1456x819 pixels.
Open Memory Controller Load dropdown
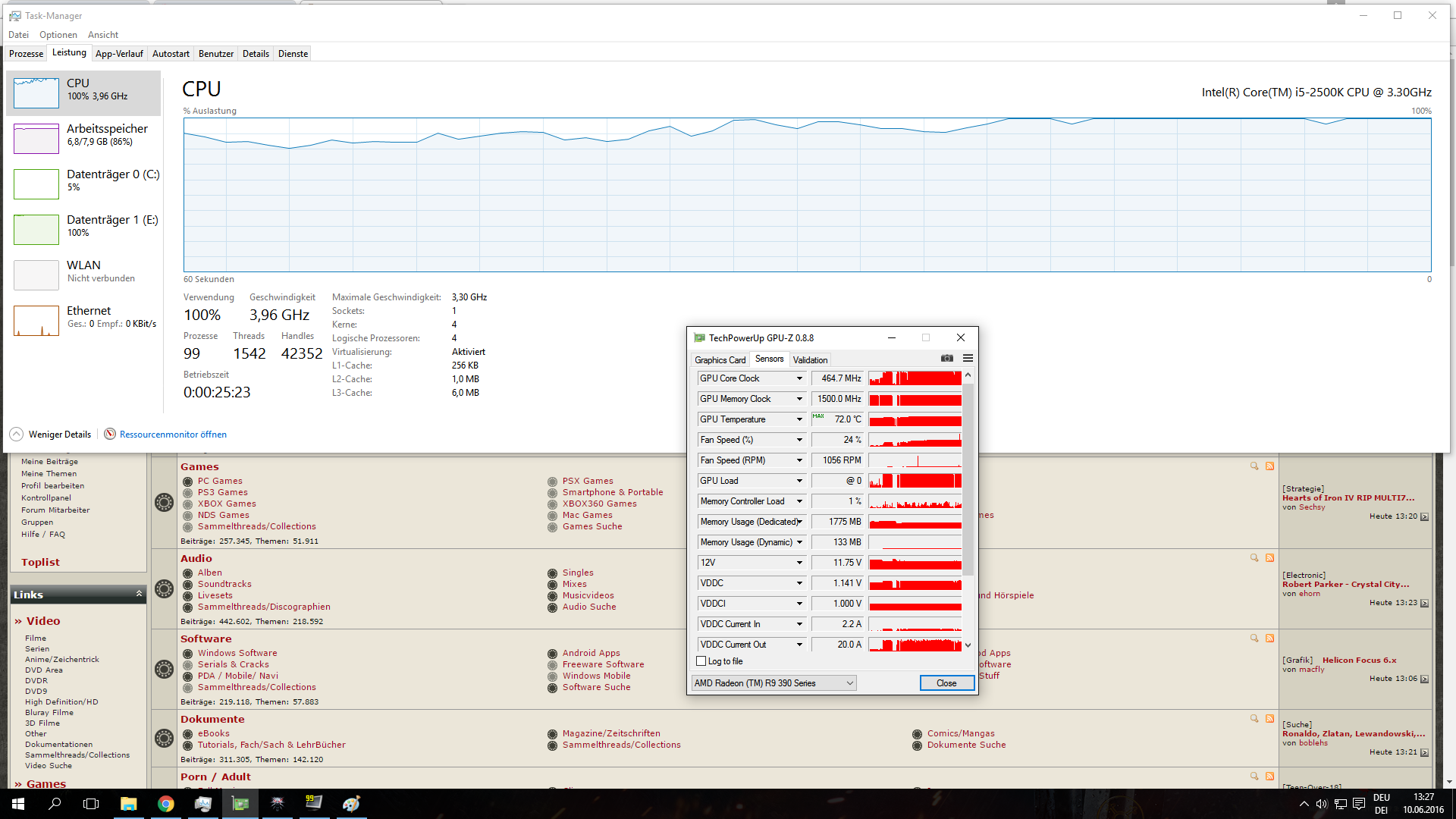point(799,501)
